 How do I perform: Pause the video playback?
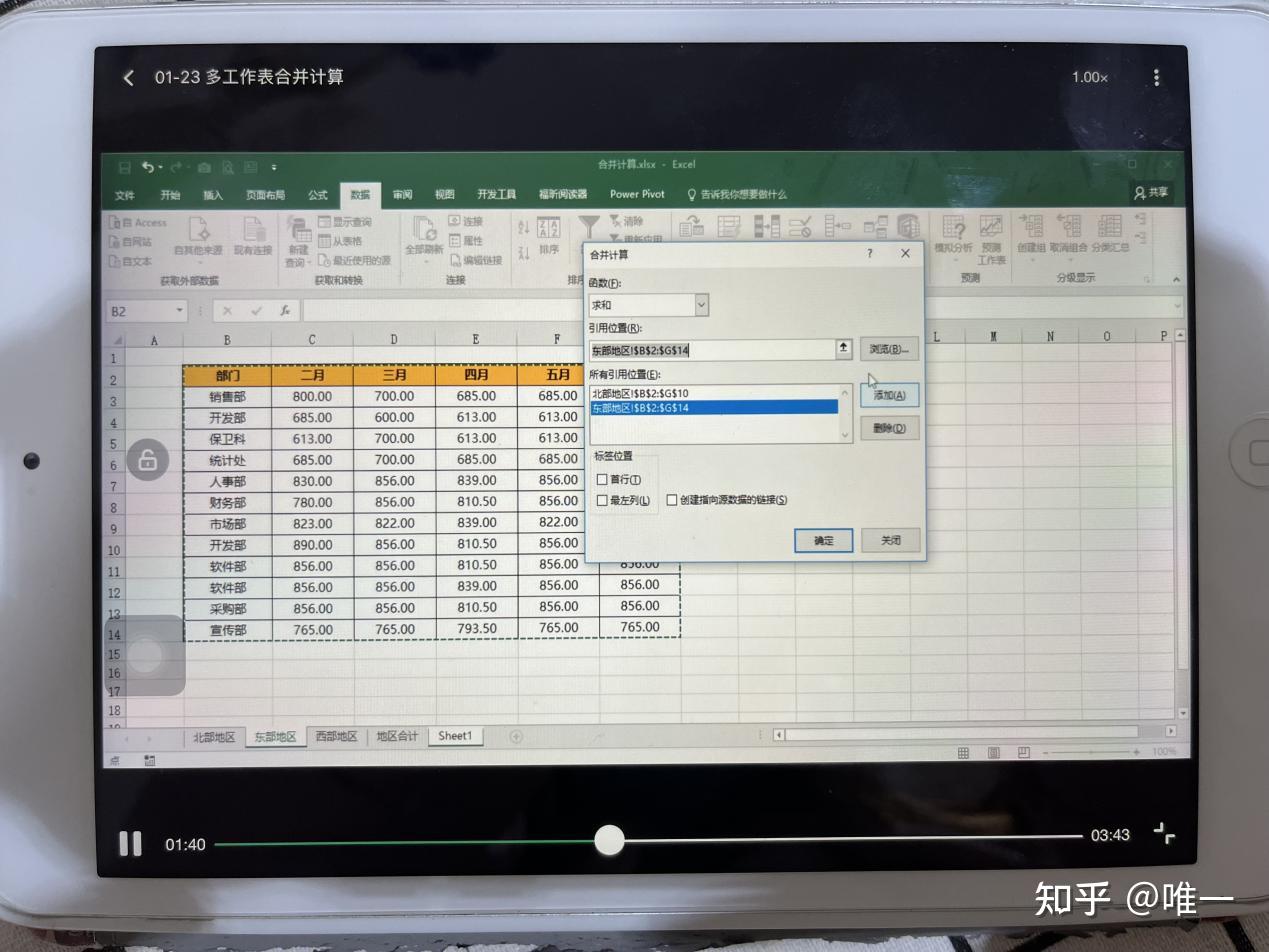coord(130,843)
